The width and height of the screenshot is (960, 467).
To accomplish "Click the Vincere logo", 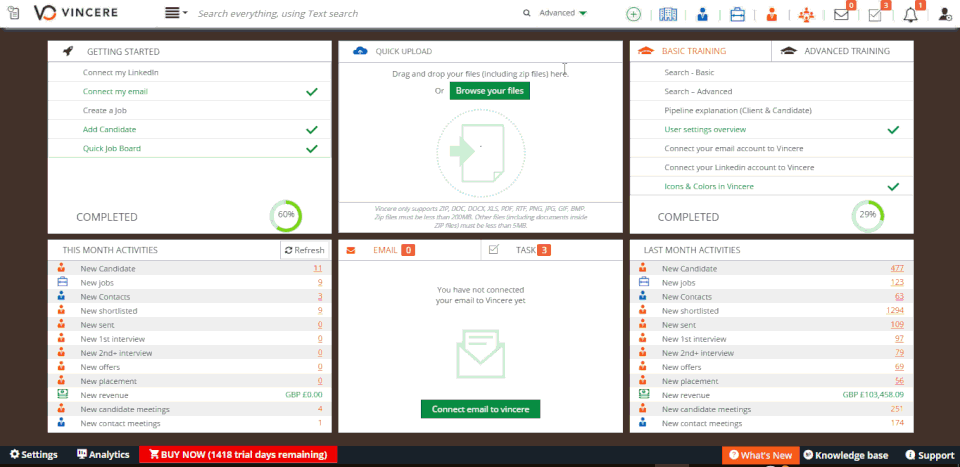I will tap(76, 13).
